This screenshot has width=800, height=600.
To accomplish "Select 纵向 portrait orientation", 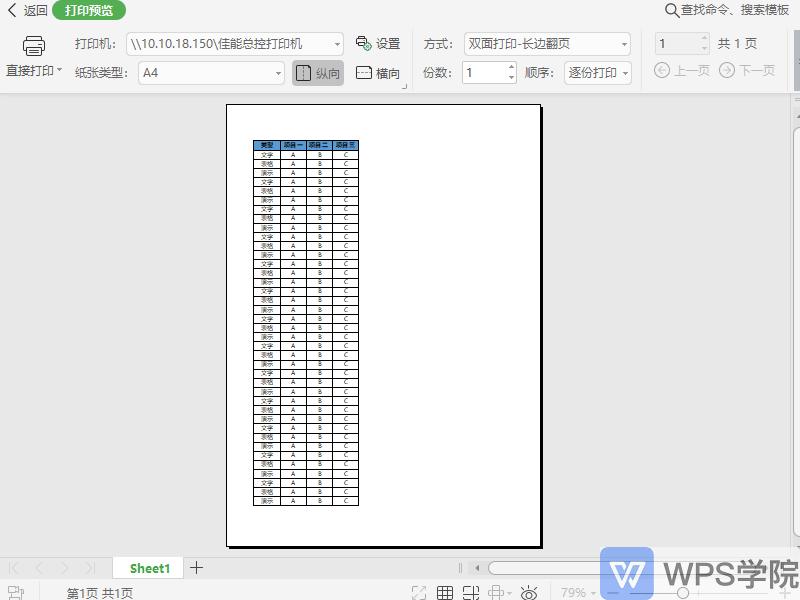I will [x=318, y=73].
